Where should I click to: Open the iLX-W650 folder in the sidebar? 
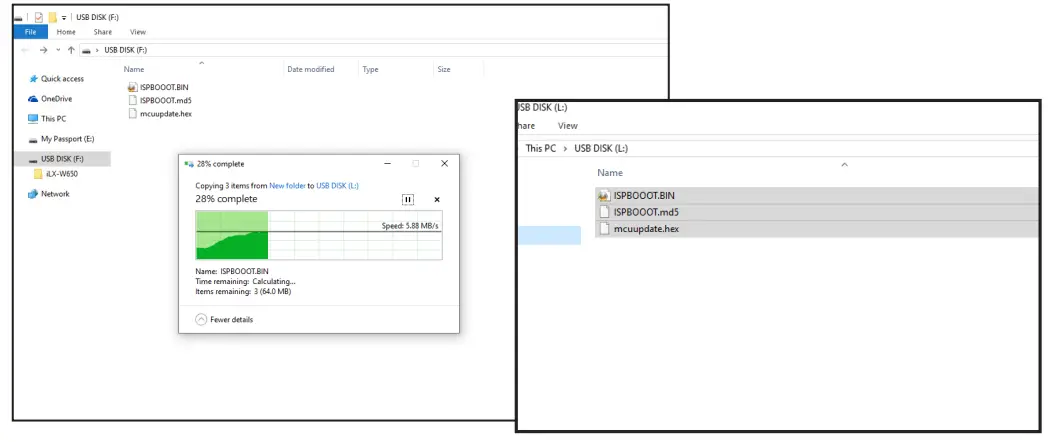tap(62, 174)
